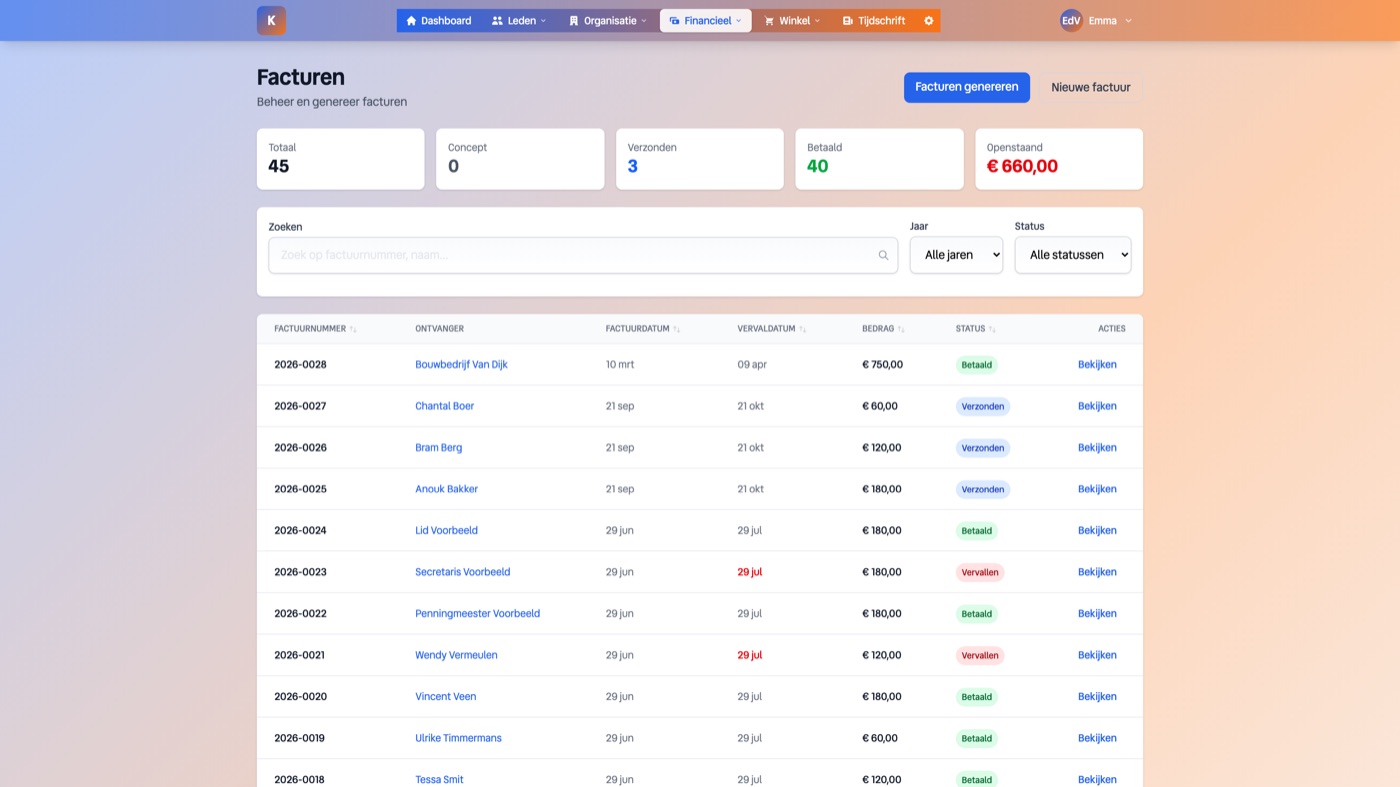Open recipient Penningmeester Voorbeeld

tap(478, 614)
